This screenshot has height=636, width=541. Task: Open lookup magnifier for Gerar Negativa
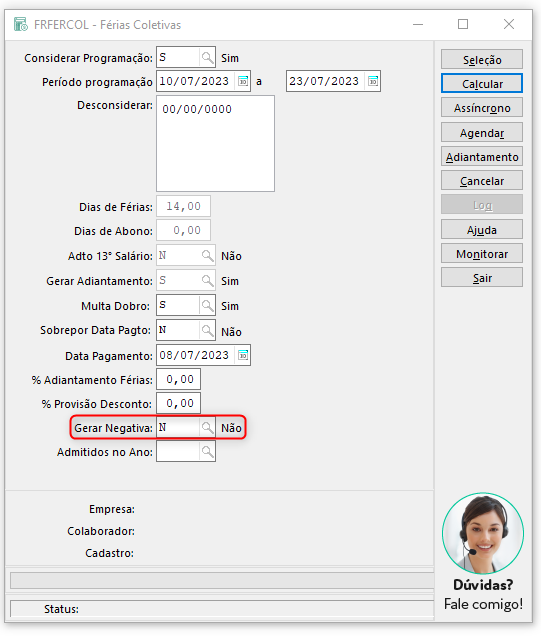coord(207,427)
